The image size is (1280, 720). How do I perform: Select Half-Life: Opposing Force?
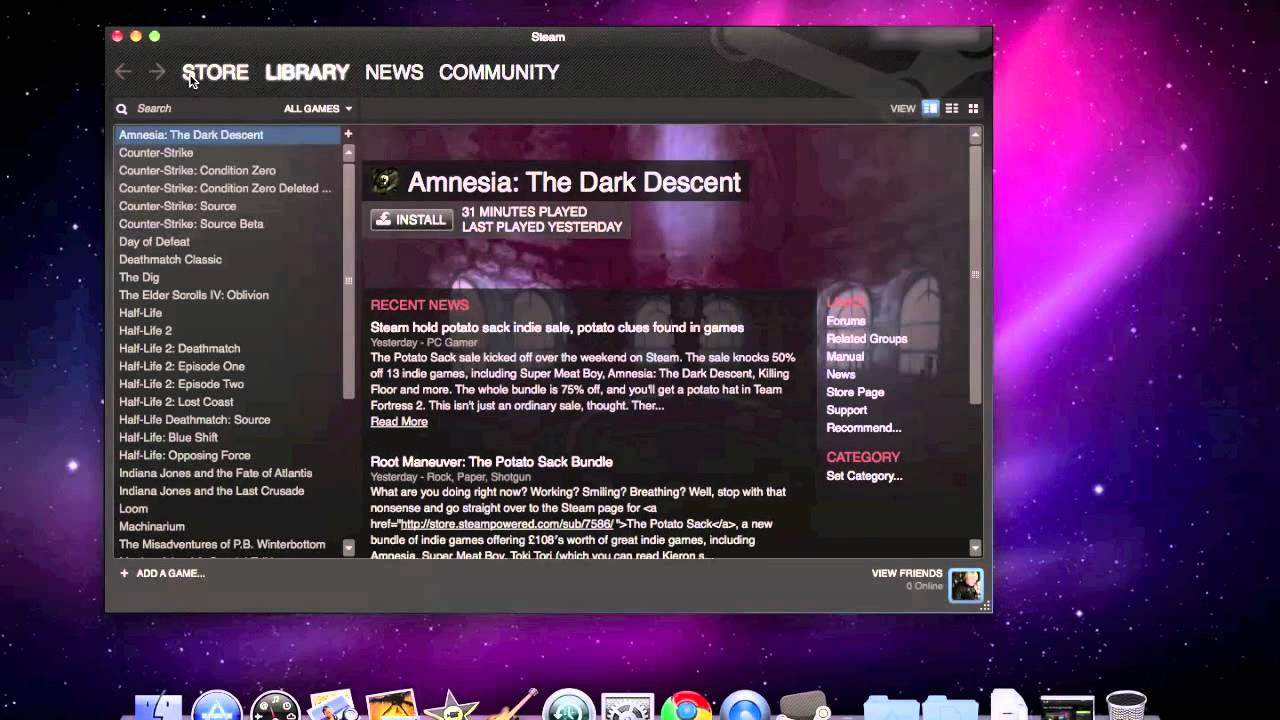point(228,456)
